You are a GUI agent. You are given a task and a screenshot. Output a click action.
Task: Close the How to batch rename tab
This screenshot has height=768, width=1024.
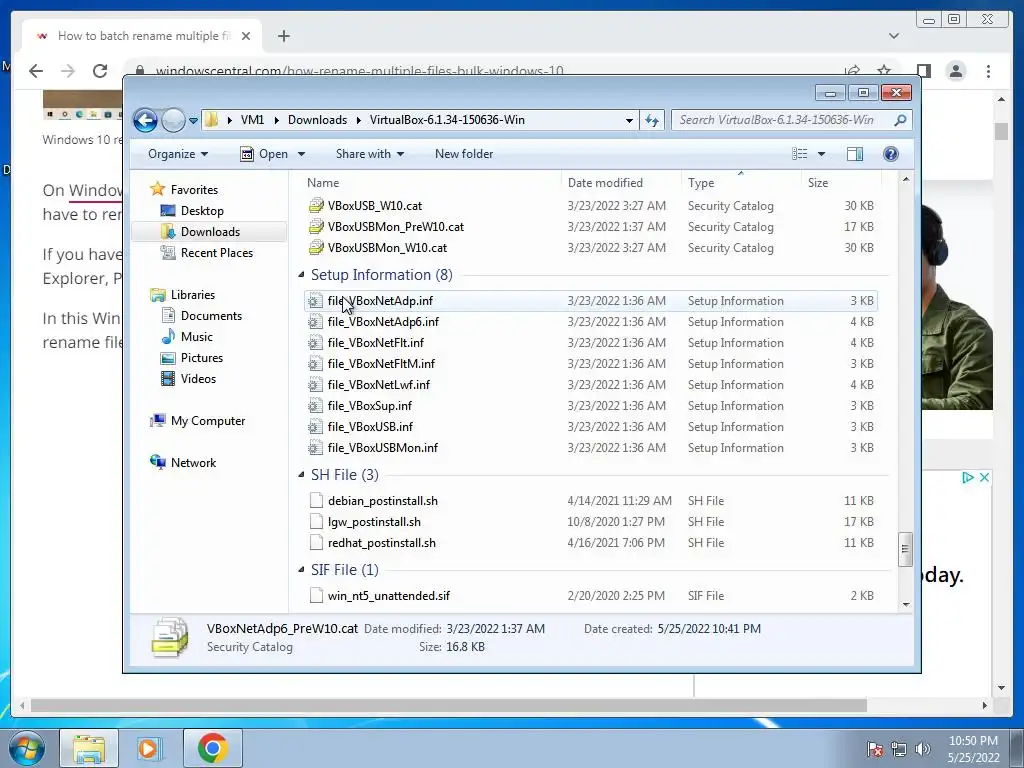point(246,36)
